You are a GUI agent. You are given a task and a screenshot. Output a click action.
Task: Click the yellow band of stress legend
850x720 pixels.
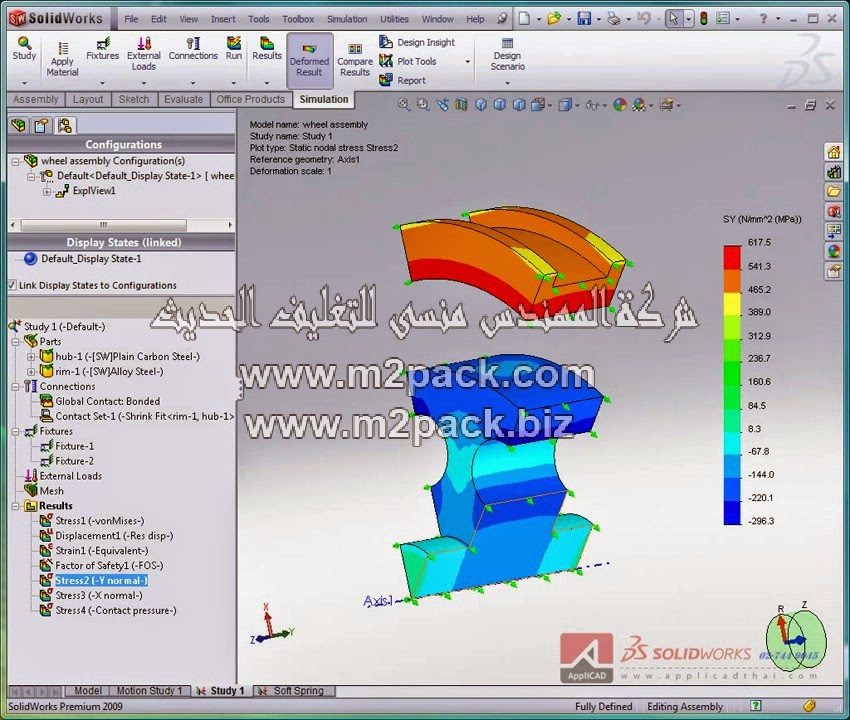point(732,304)
